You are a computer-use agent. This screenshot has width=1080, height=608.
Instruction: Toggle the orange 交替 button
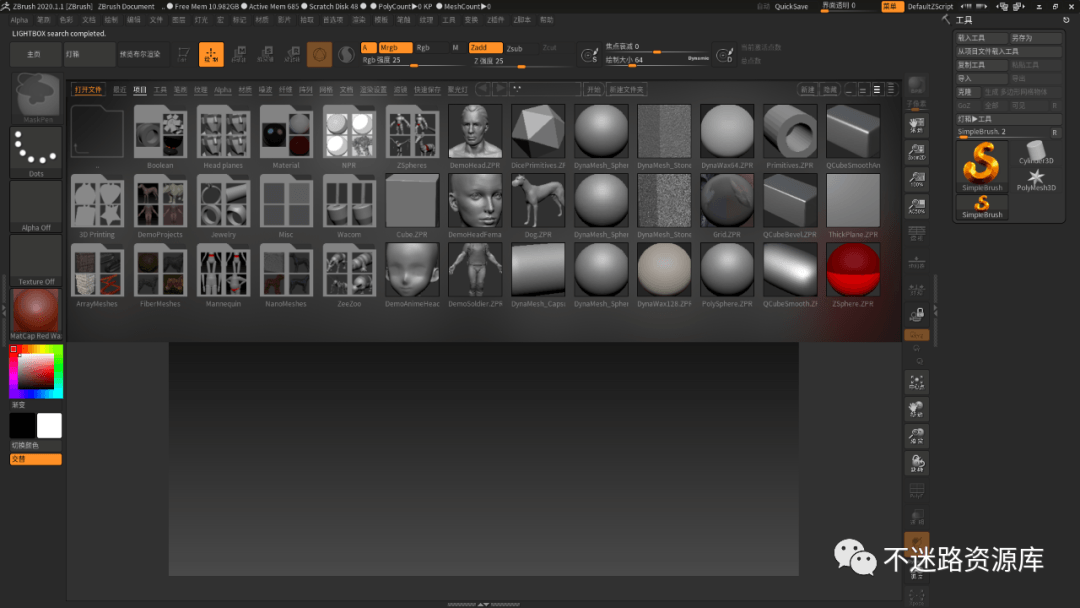[x=36, y=459]
